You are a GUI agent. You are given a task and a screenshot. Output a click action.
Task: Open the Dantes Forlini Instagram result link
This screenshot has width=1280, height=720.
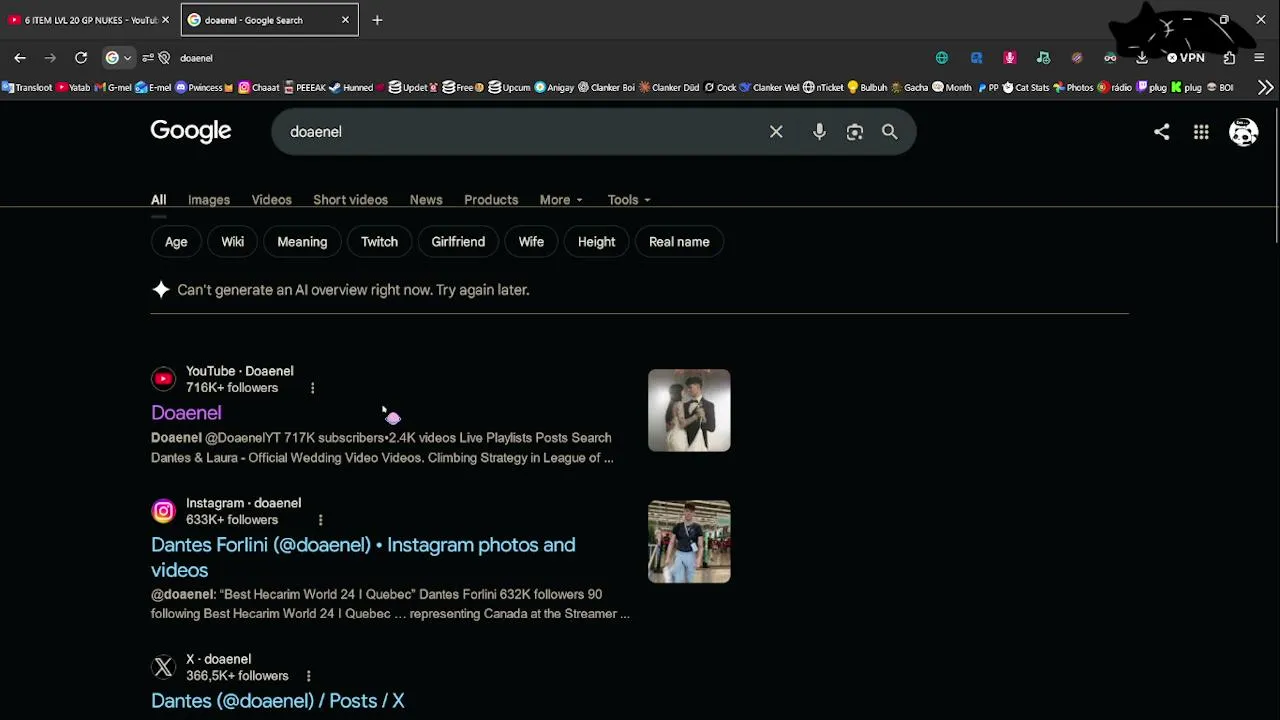363,557
